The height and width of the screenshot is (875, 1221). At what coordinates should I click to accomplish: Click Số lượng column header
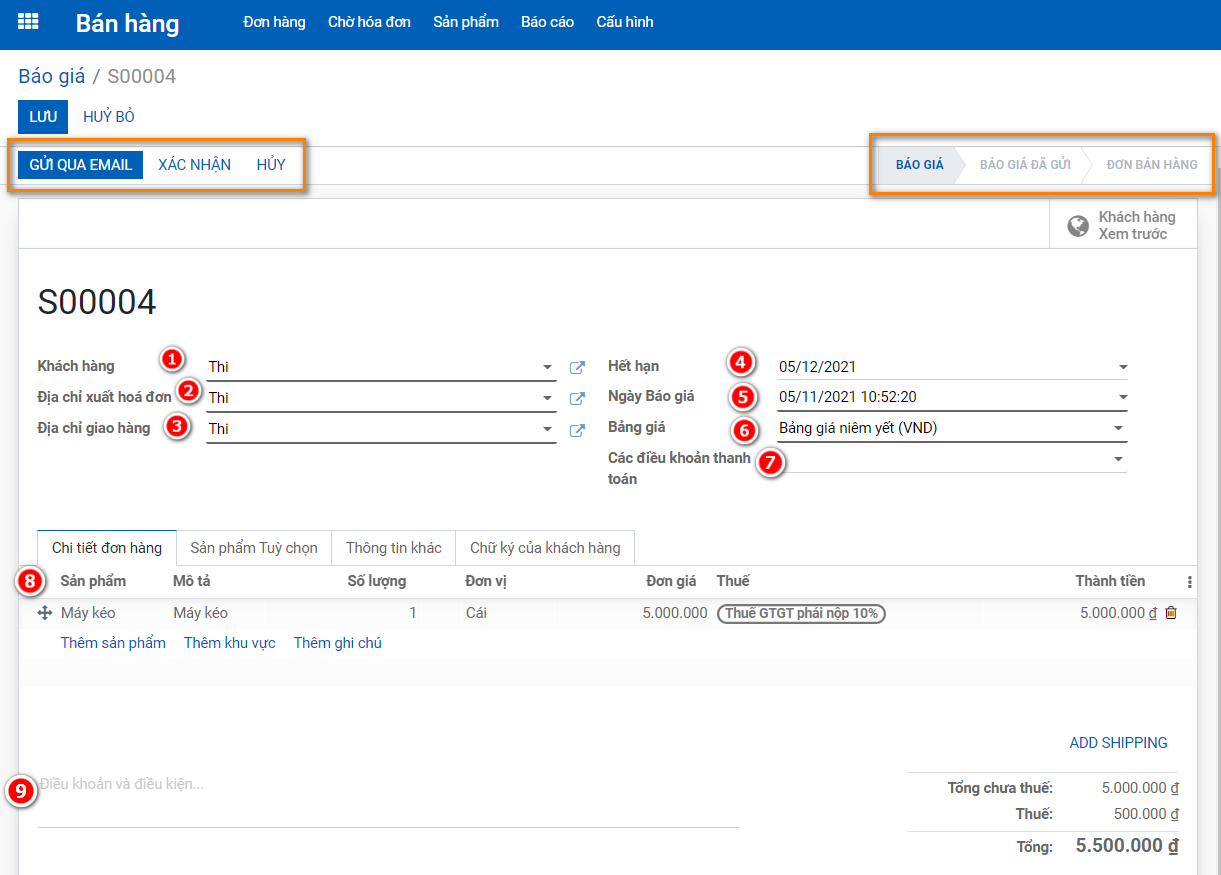point(377,581)
